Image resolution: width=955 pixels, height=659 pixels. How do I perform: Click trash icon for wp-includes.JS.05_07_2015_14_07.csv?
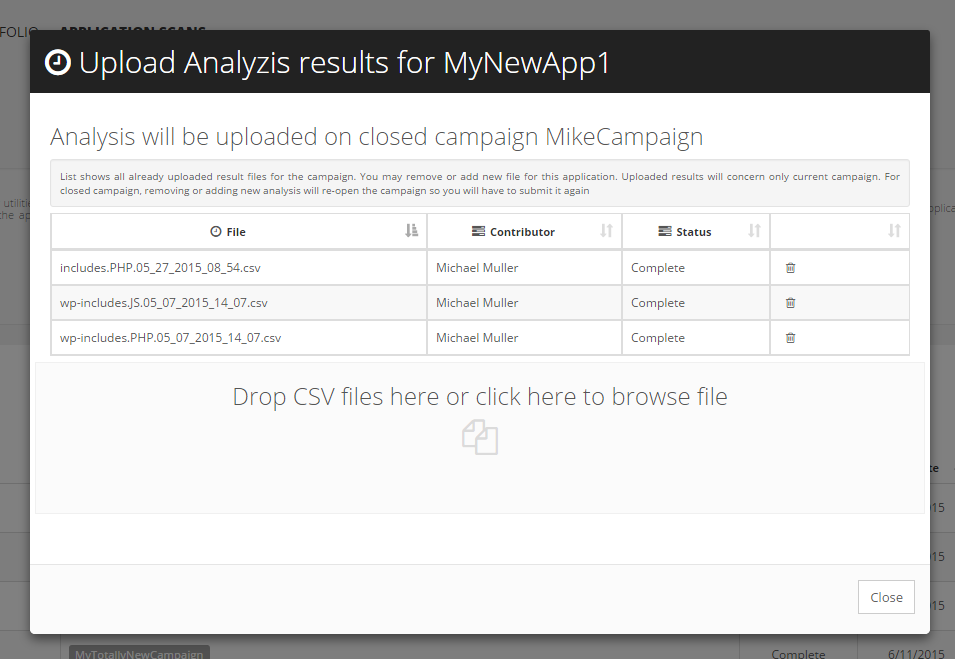(x=790, y=303)
